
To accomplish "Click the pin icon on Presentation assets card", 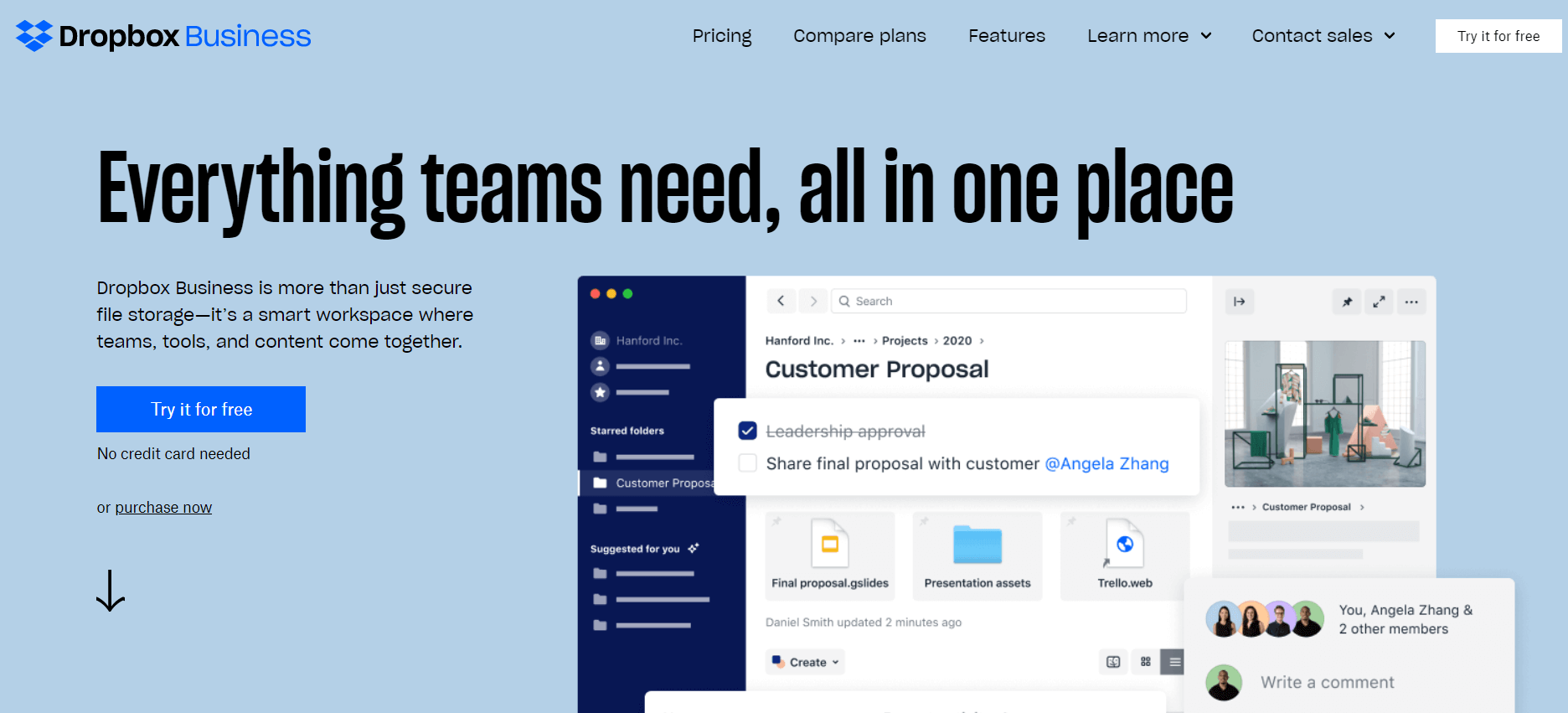I will click(x=924, y=521).
